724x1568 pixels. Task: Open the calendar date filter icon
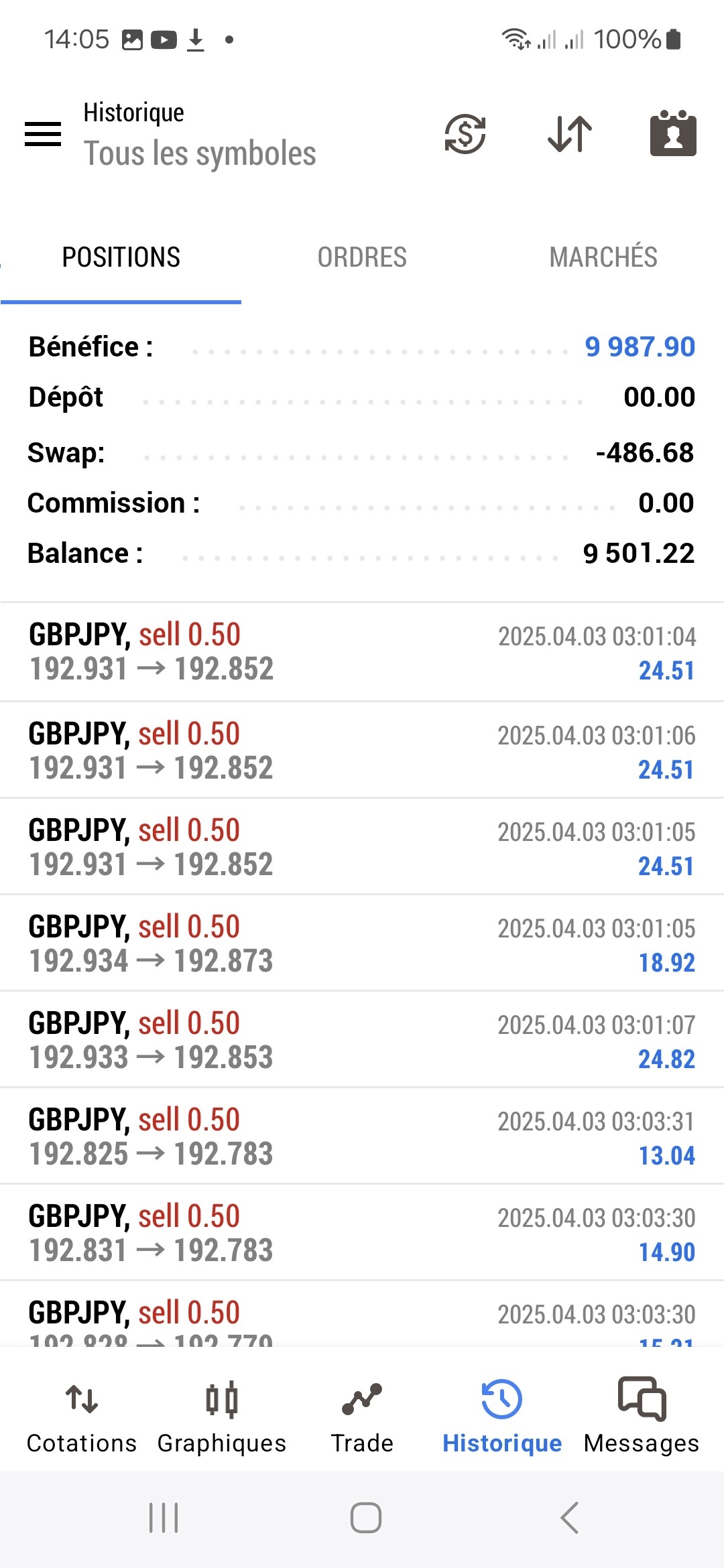(673, 134)
